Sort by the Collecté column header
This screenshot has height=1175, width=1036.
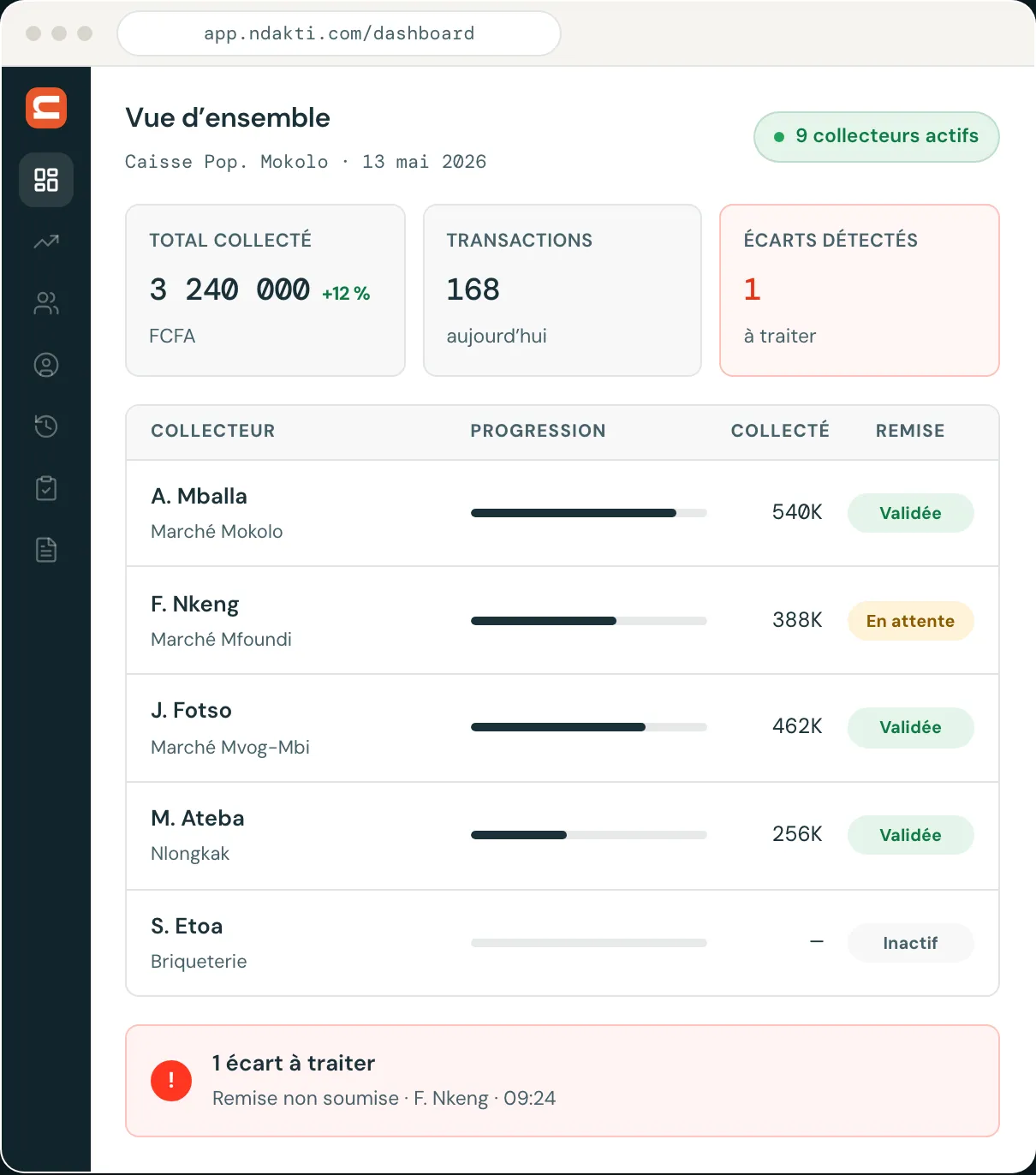[780, 431]
